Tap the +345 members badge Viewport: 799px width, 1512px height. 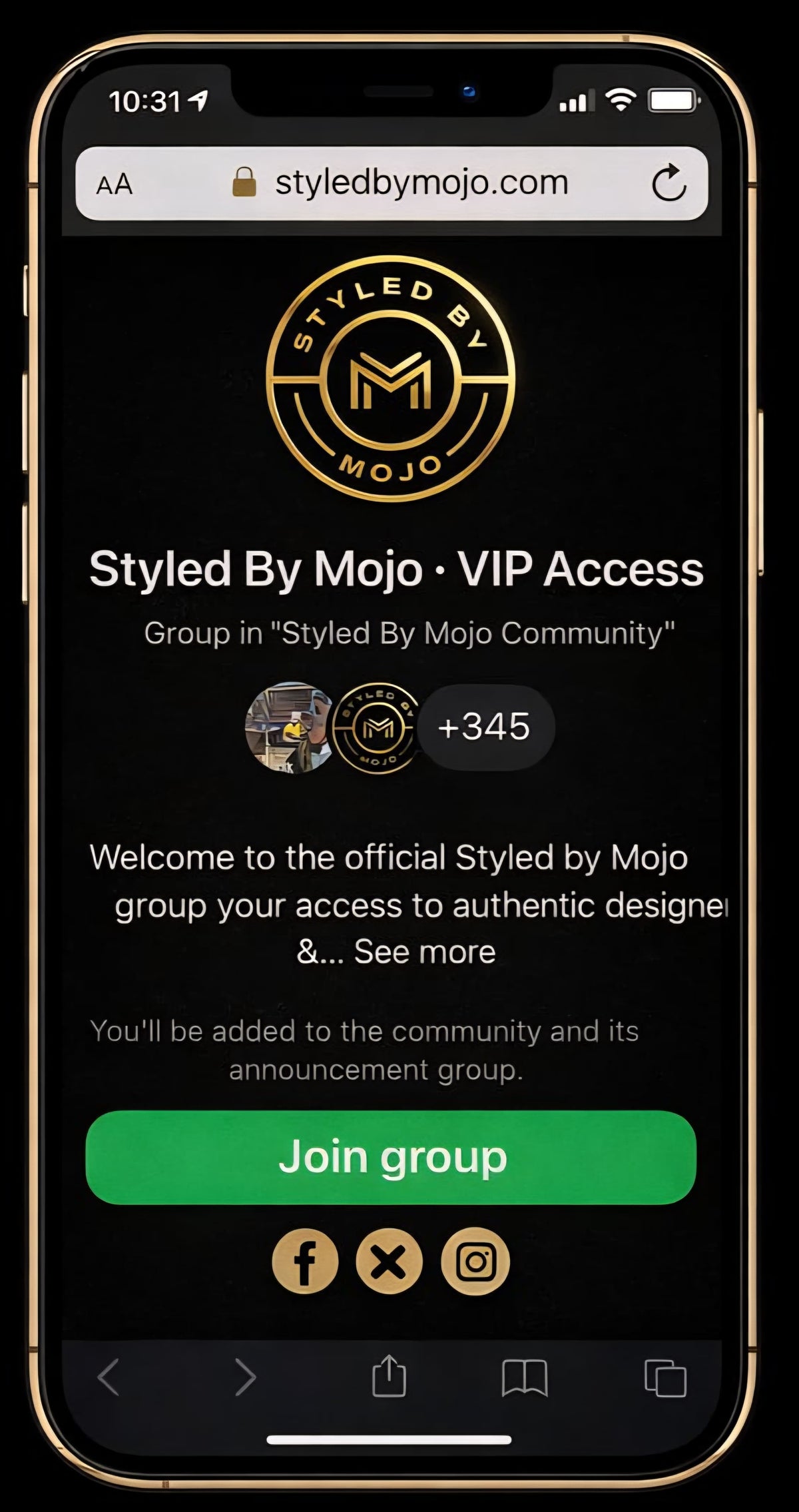coord(485,727)
